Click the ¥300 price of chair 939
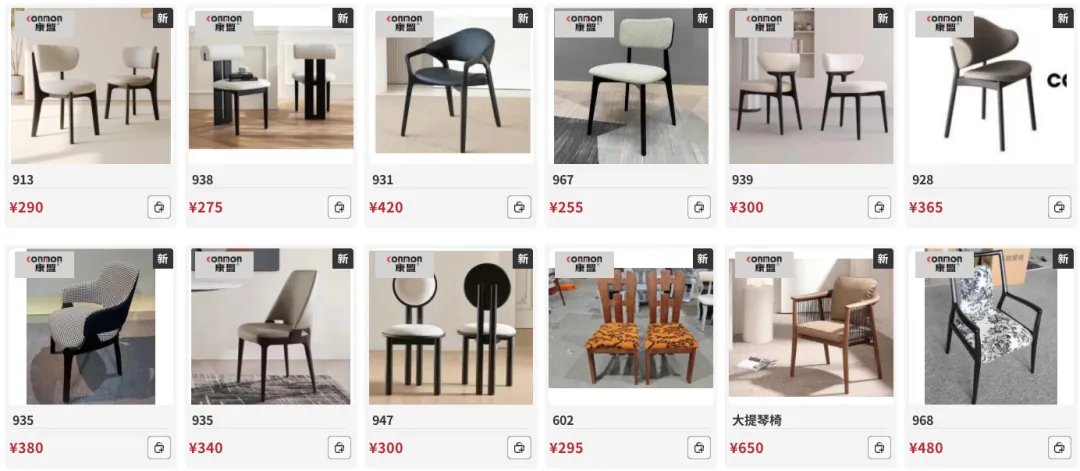Image resolution: width=1080 pixels, height=471 pixels. [747, 207]
